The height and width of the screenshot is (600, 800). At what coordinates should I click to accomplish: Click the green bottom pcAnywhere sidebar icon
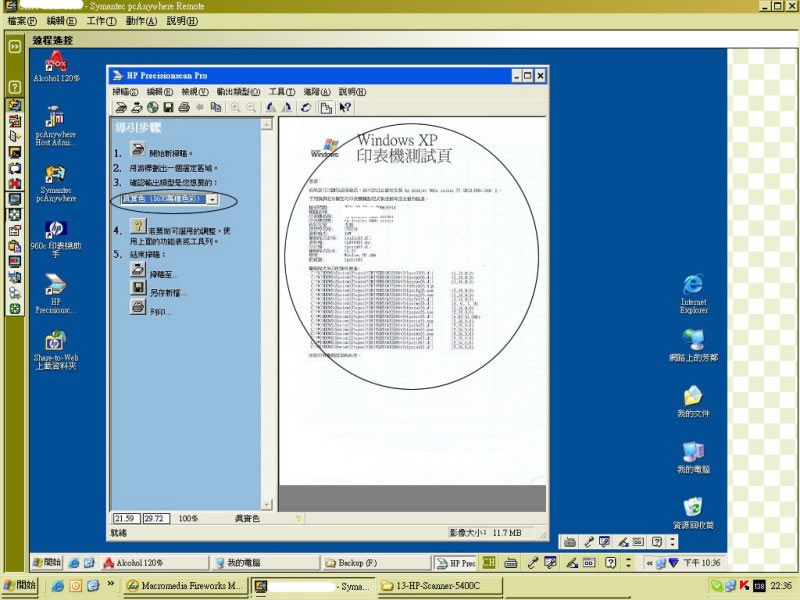pos(15,309)
